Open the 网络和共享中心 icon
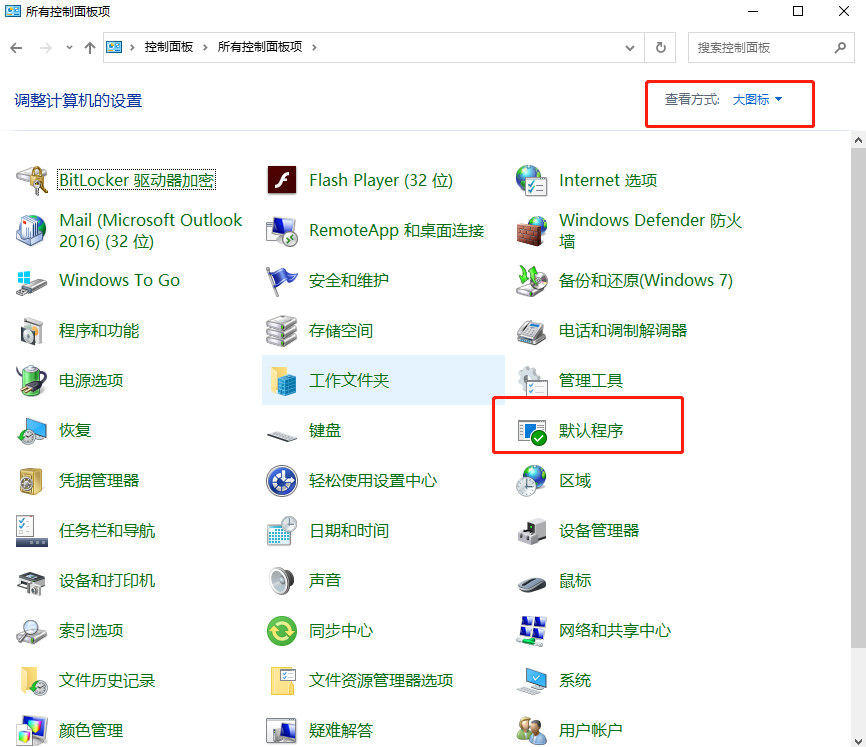 pos(531,631)
